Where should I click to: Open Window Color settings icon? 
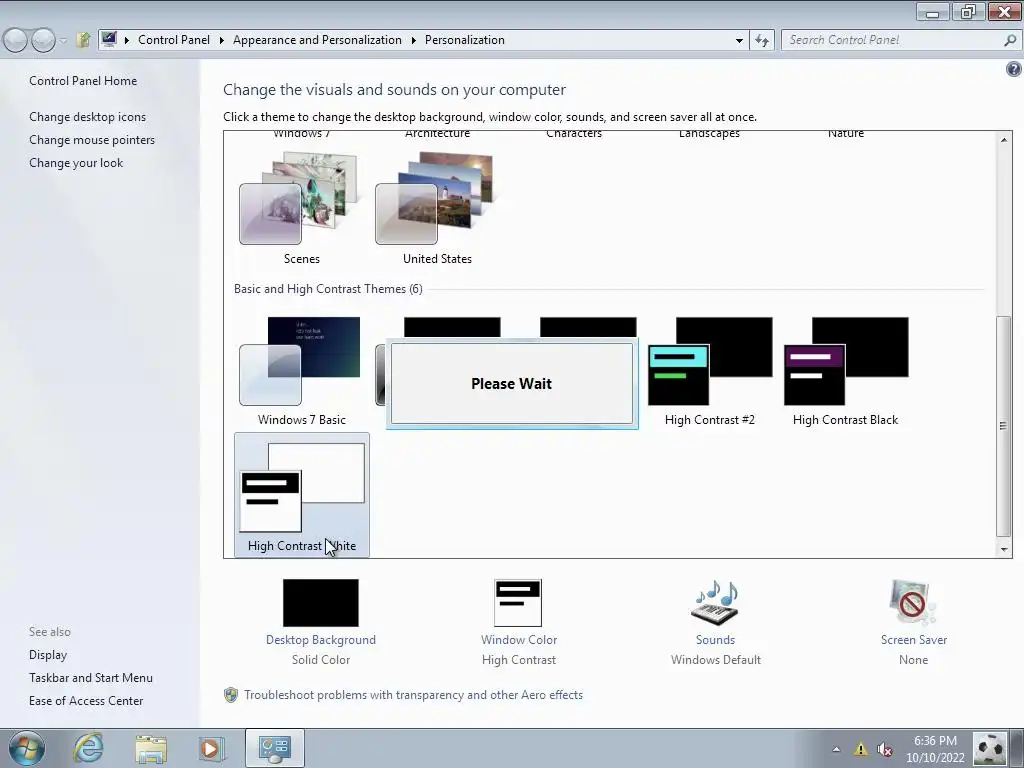click(519, 603)
